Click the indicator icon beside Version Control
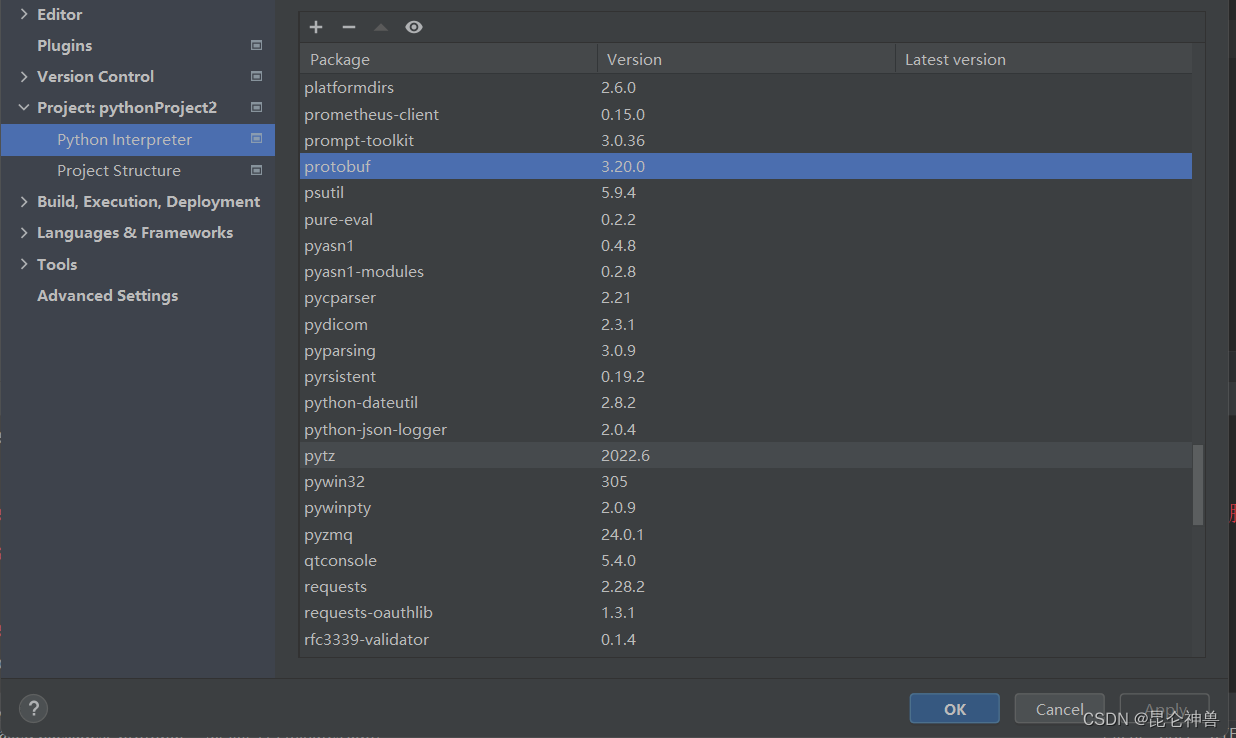 coord(256,76)
